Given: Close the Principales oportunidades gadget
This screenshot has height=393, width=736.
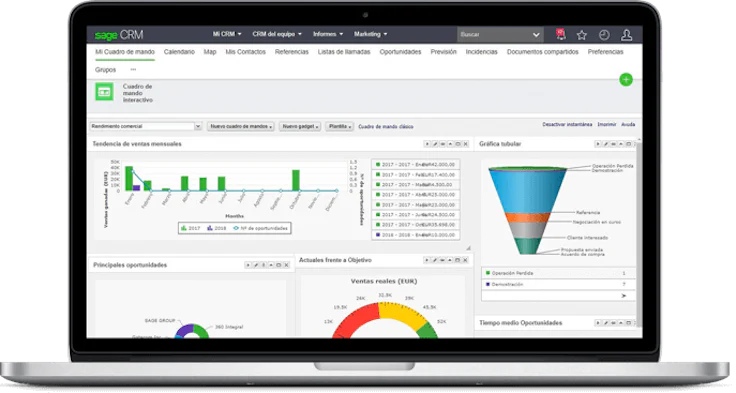Looking at the screenshot, I should 286,265.
